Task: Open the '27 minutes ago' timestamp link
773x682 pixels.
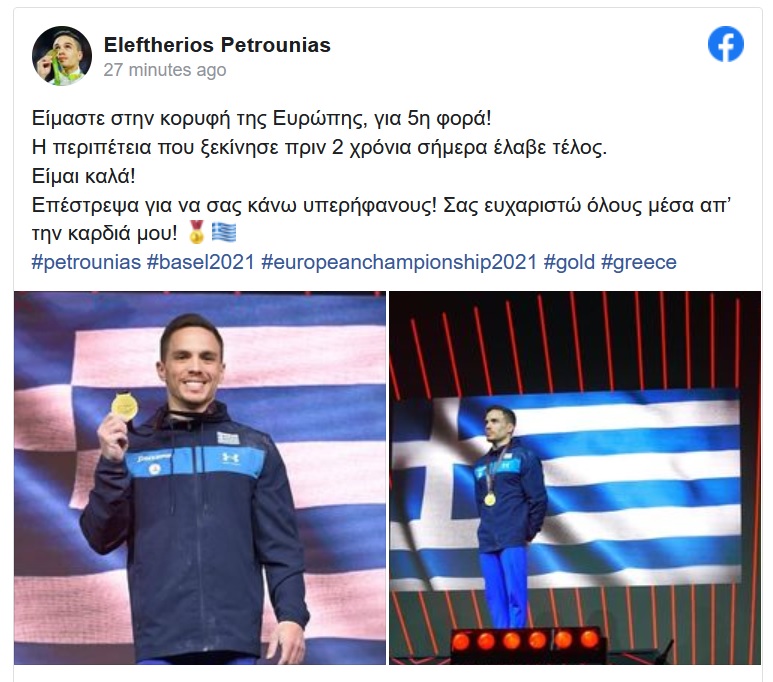Action: pyautogui.click(x=165, y=70)
